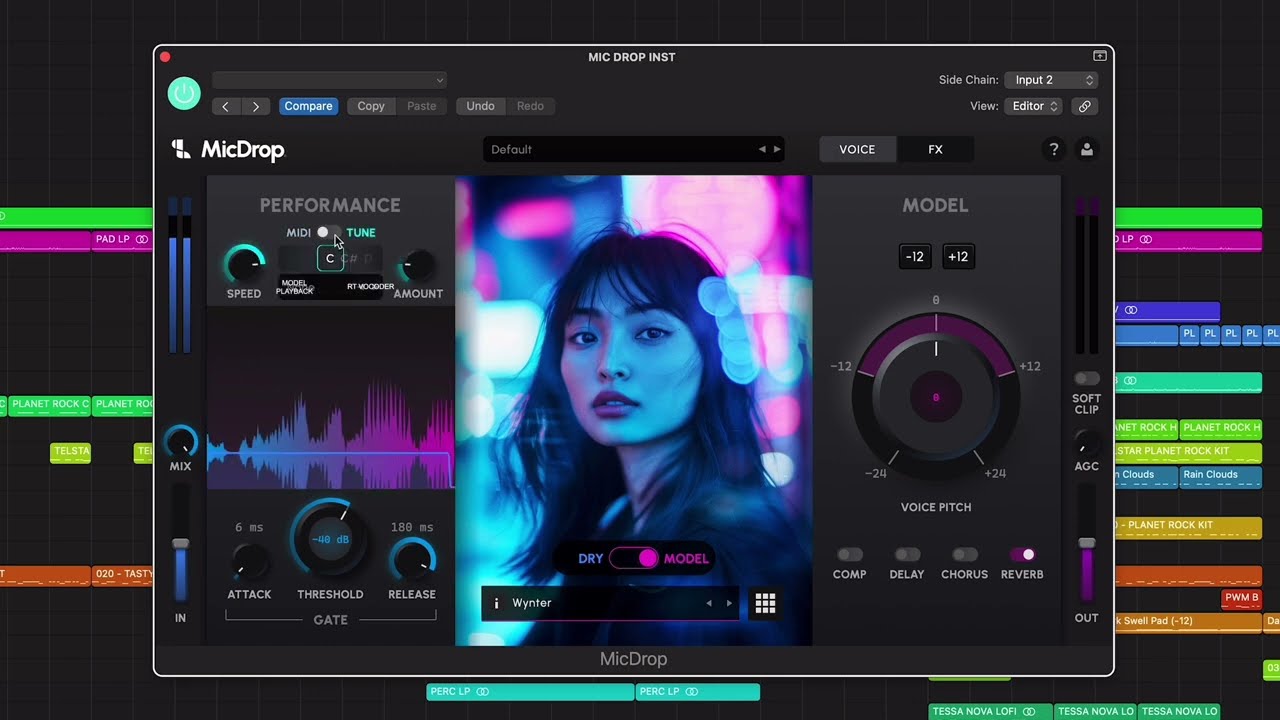Click the Redo button

530,106
